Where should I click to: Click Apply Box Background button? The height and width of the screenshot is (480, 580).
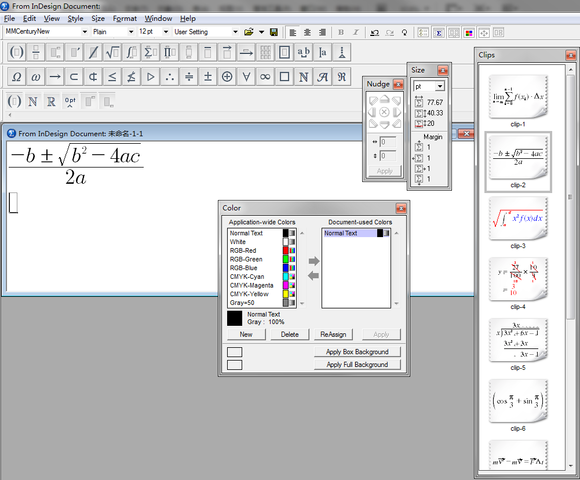point(357,352)
